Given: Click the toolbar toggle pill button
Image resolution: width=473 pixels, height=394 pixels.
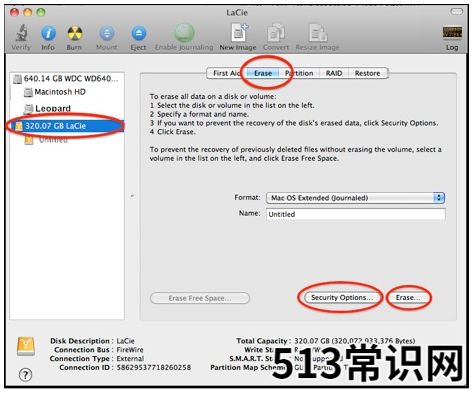Looking at the screenshot, I should [x=456, y=12].
